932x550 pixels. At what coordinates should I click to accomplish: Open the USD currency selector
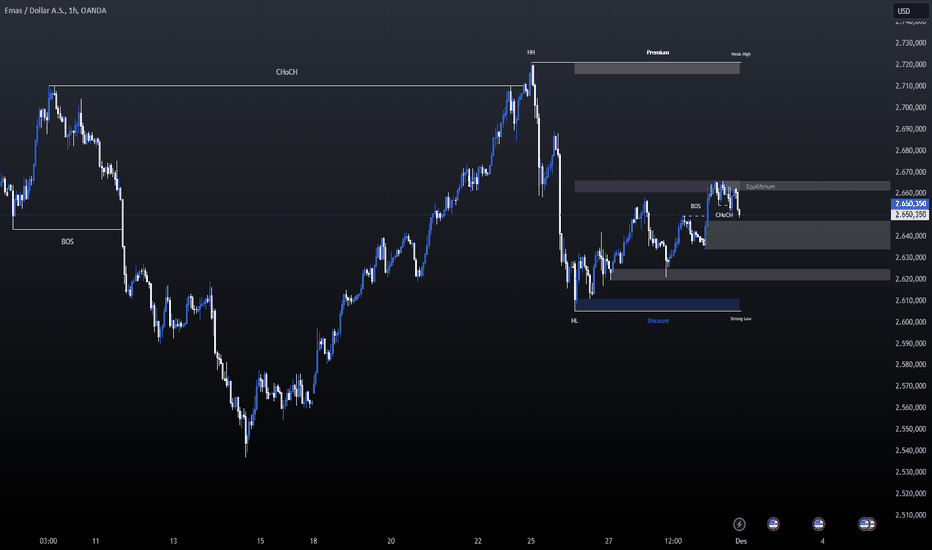[x=909, y=11]
